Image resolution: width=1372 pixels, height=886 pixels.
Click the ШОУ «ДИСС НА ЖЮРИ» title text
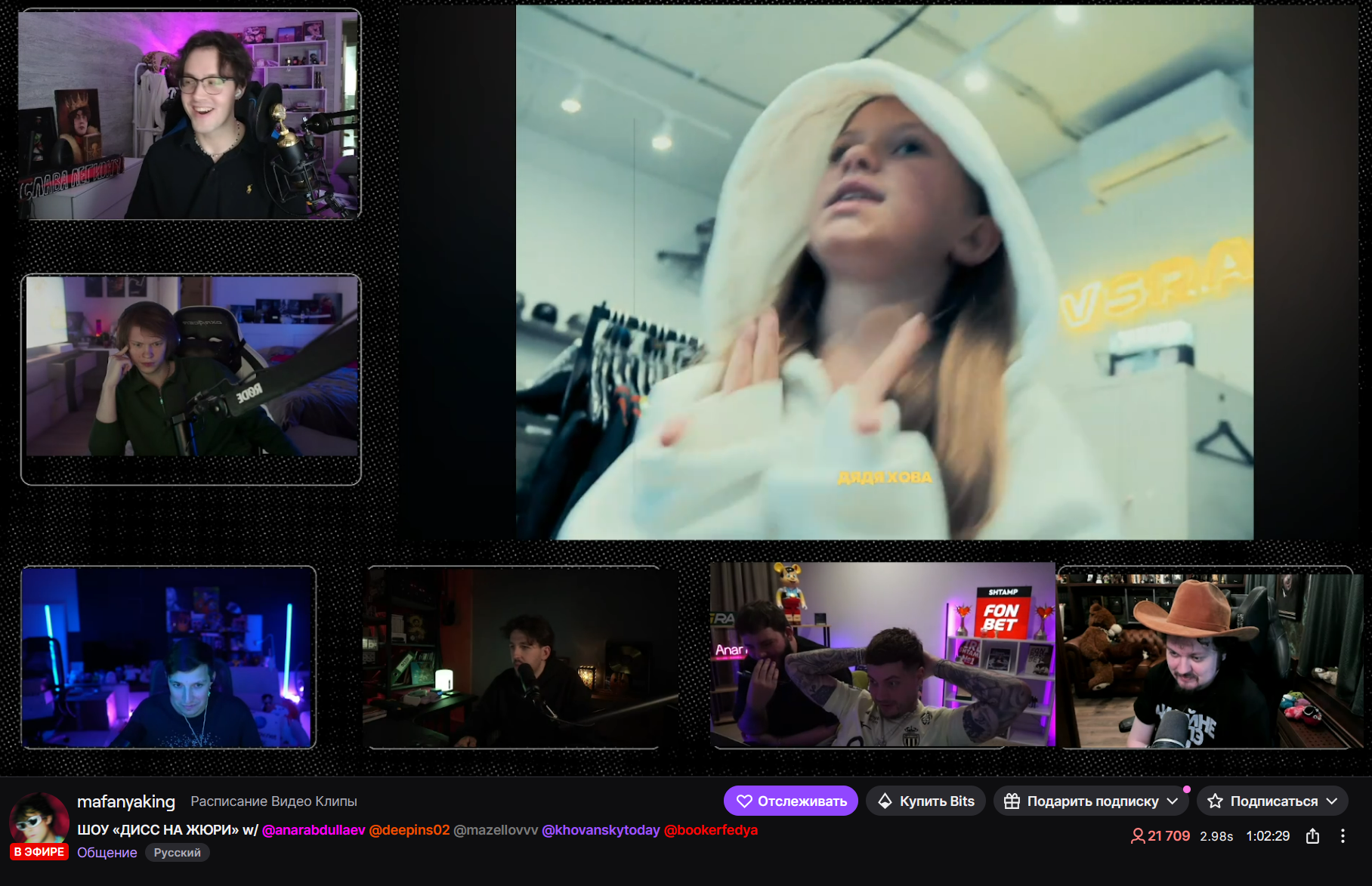point(158,830)
